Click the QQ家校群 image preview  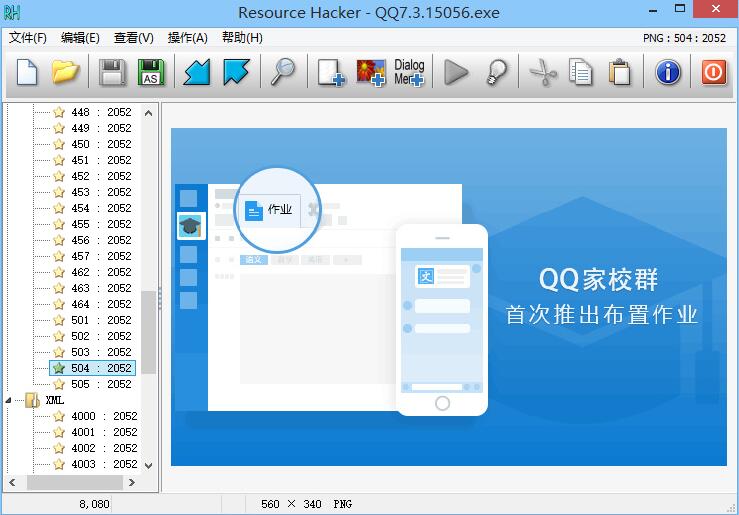tap(448, 296)
